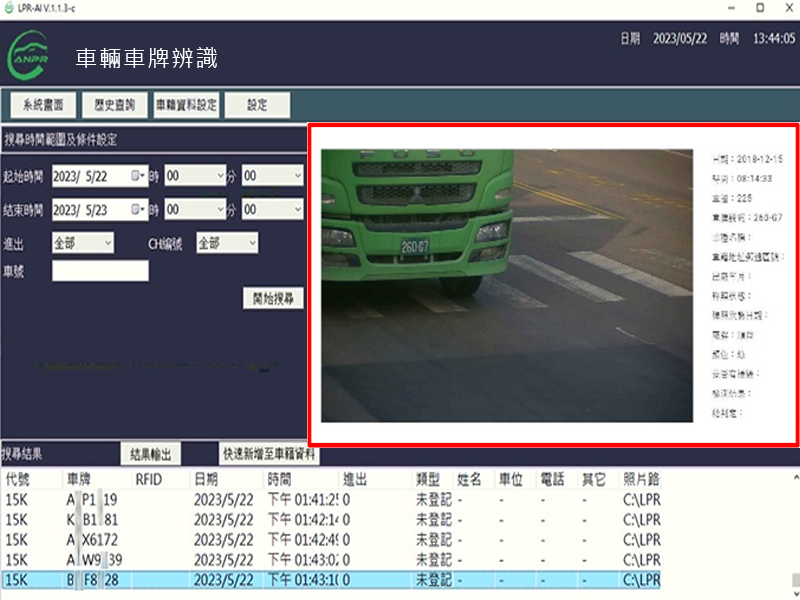
Task: Switch to the 歷史查詢 tab
Action: [x=114, y=104]
